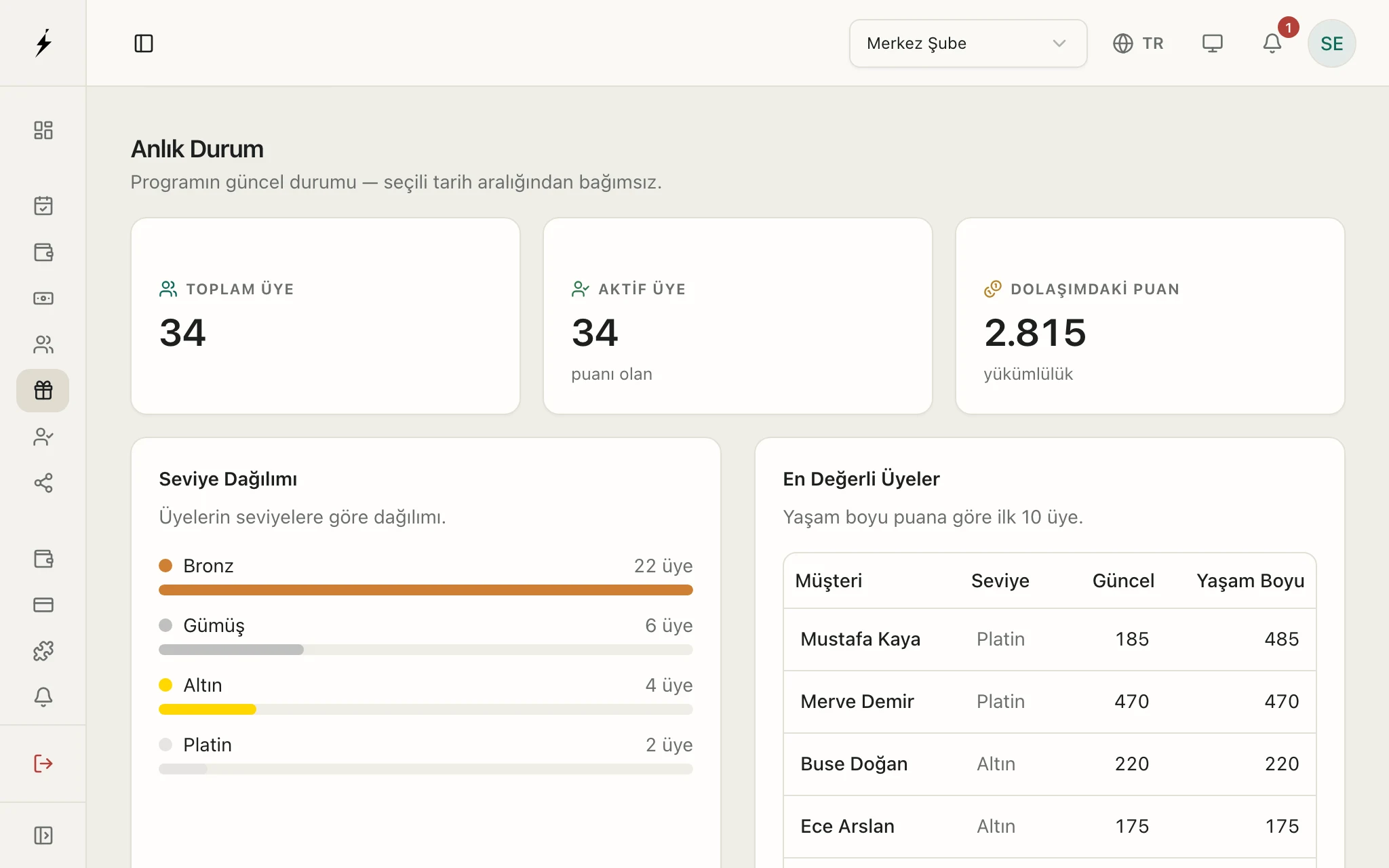The image size is (1389, 868).
Task: Open the share network icon in sidebar
Action: [x=43, y=483]
